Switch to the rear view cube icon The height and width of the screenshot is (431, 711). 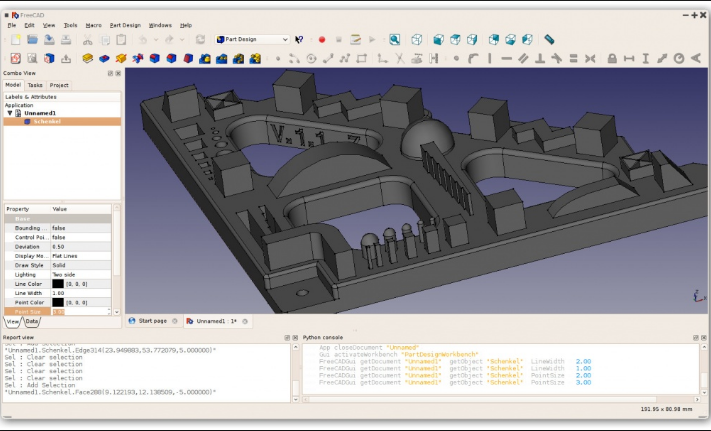tap(494, 40)
